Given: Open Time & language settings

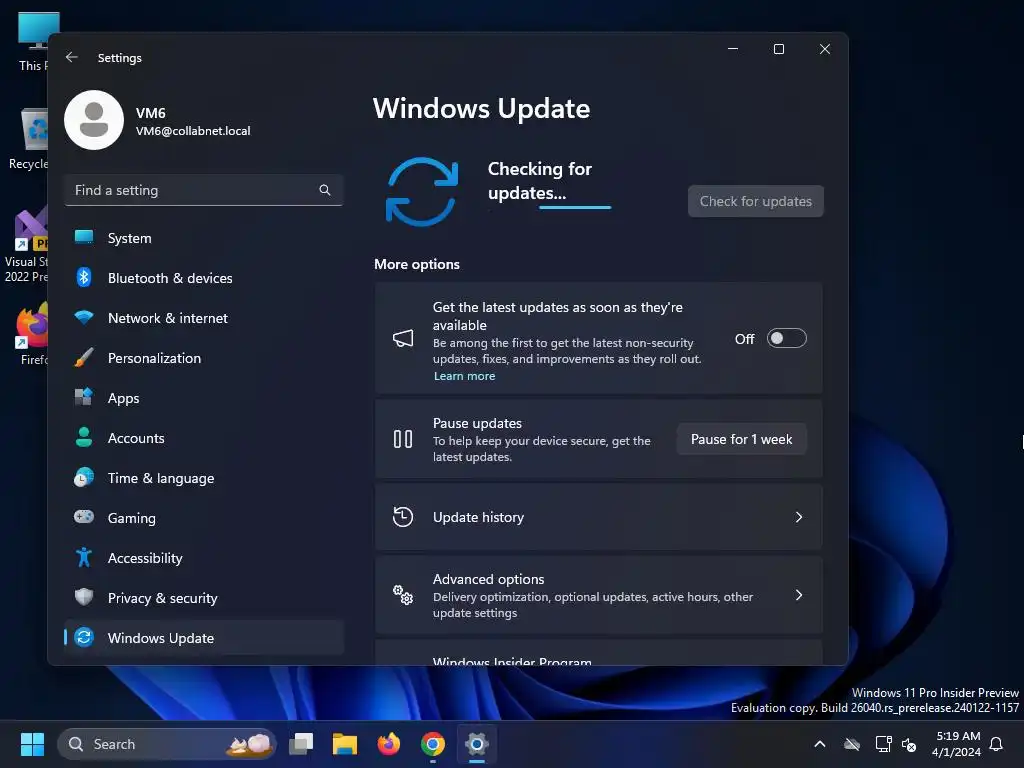Looking at the screenshot, I should tap(204, 478).
